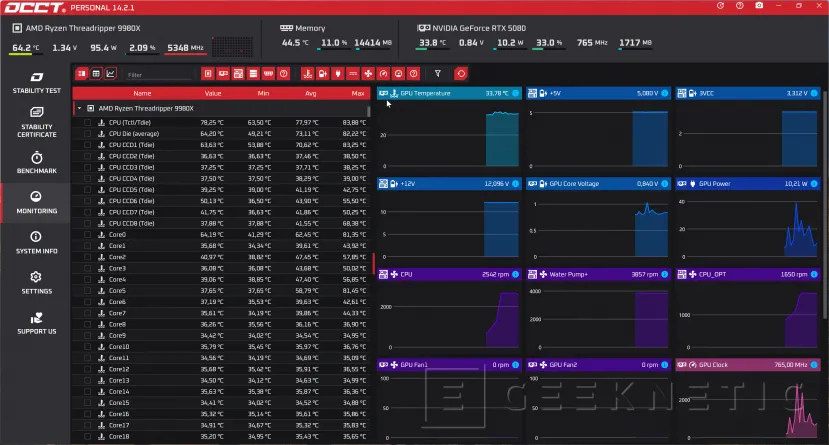
Task: Toggle voltage reading filter icon
Action: tap(323, 73)
